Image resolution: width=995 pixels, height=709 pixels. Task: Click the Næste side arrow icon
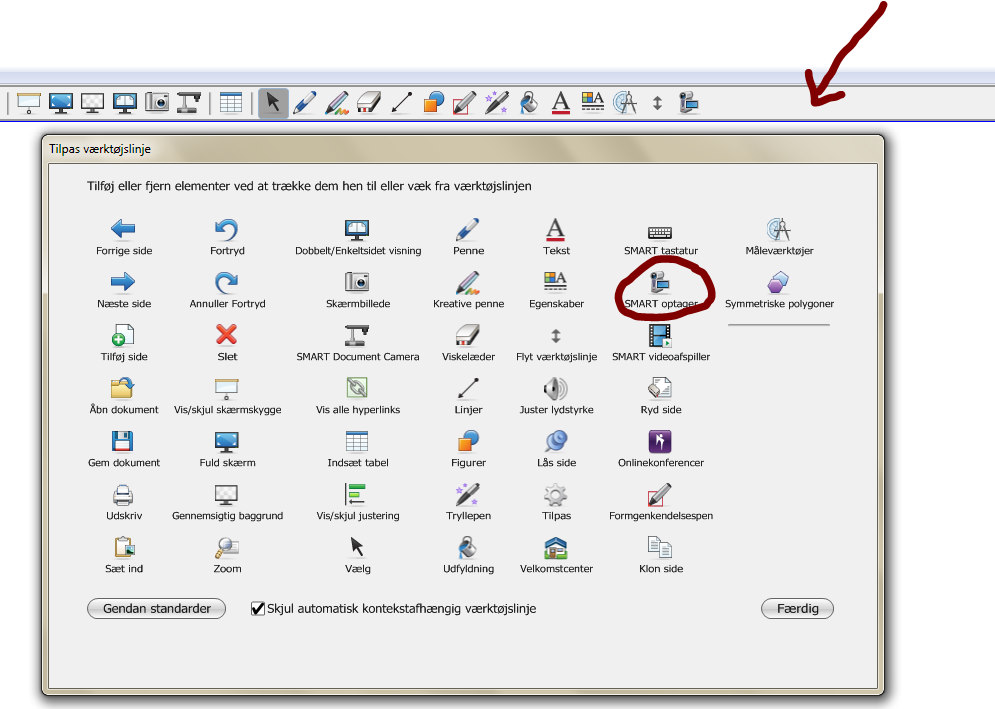point(123,281)
